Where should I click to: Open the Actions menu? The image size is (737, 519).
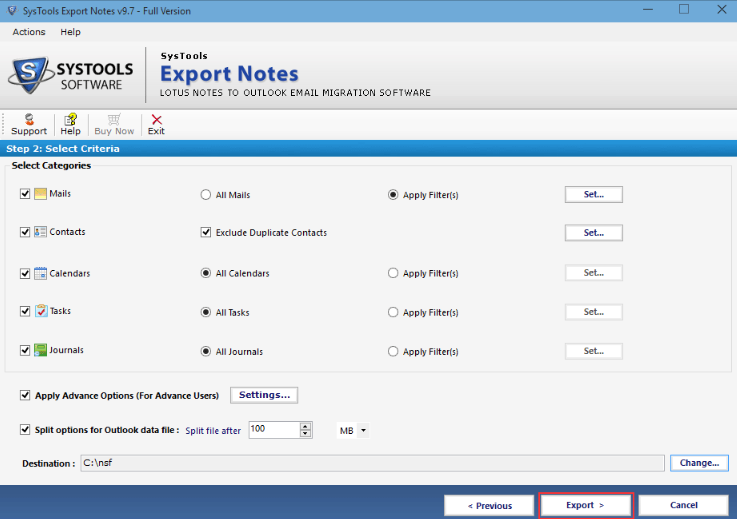[29, 32]
